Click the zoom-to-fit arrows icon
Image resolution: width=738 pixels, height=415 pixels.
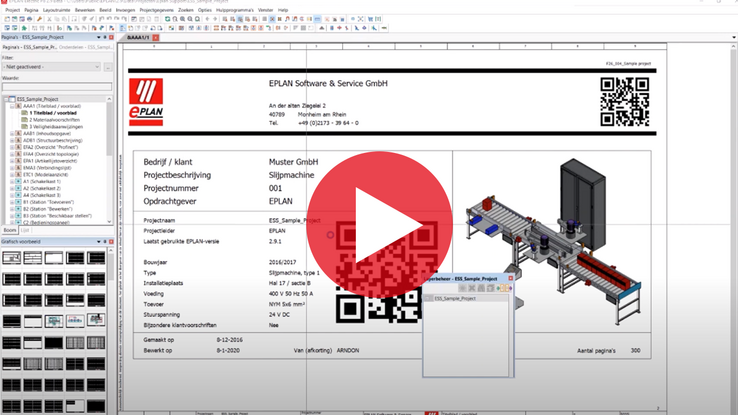tap(361, 19)
